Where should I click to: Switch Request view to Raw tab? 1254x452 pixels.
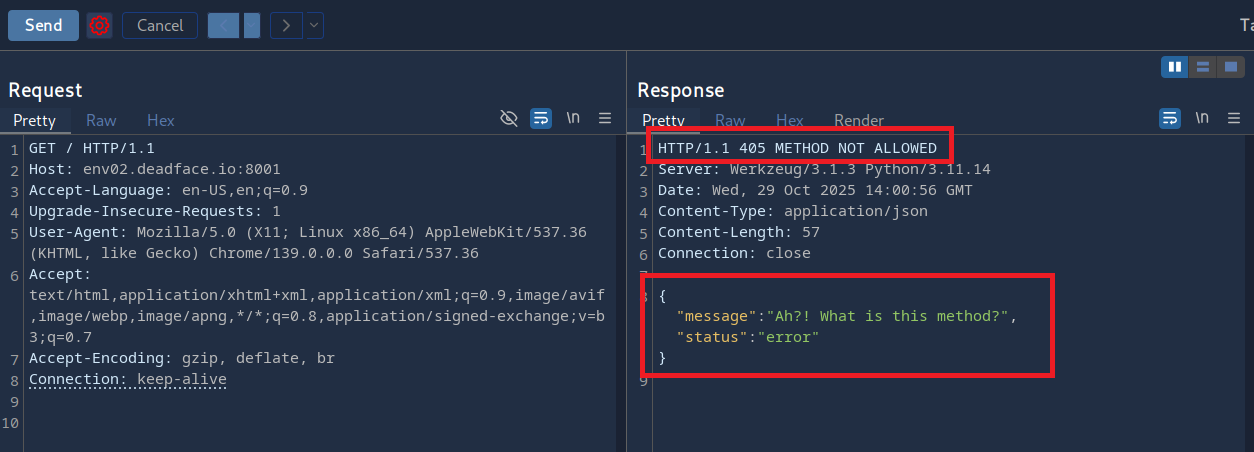click(x=101, y=120)
